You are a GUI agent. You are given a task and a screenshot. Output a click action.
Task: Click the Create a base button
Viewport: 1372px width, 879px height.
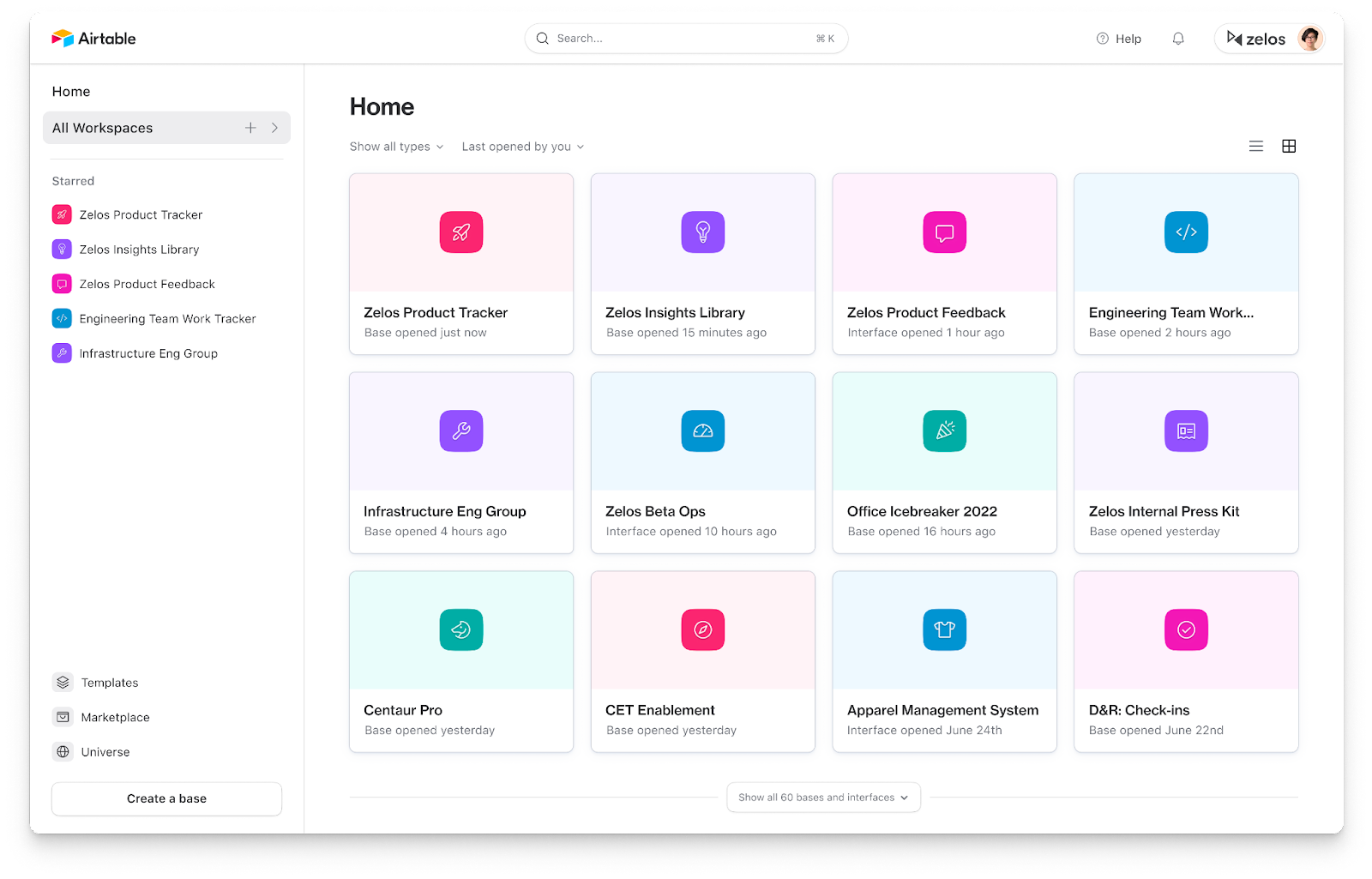[165, 798]
